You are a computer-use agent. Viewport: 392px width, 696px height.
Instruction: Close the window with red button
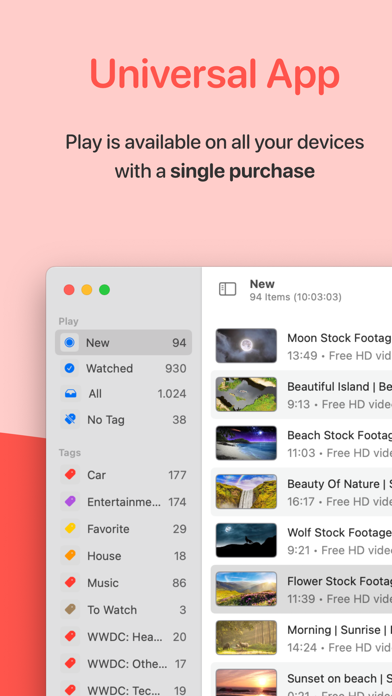pos(69,290)
